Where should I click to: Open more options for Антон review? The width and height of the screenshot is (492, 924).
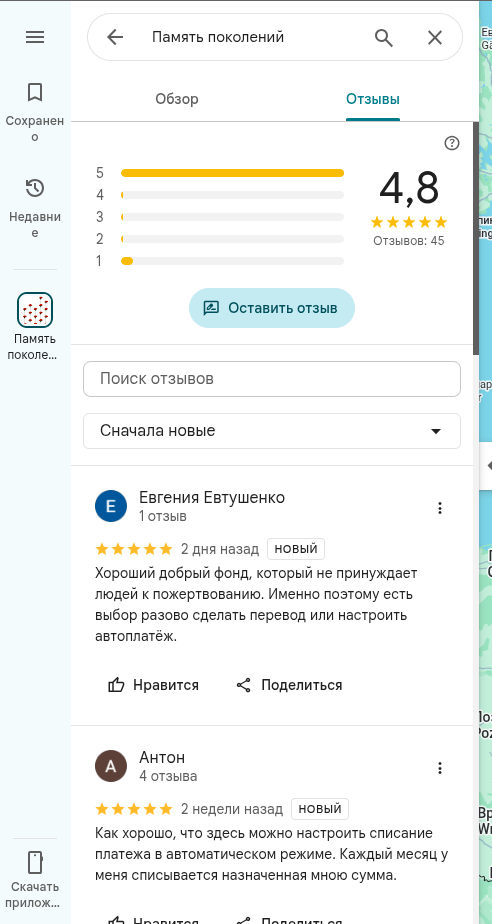pos(440,768)
